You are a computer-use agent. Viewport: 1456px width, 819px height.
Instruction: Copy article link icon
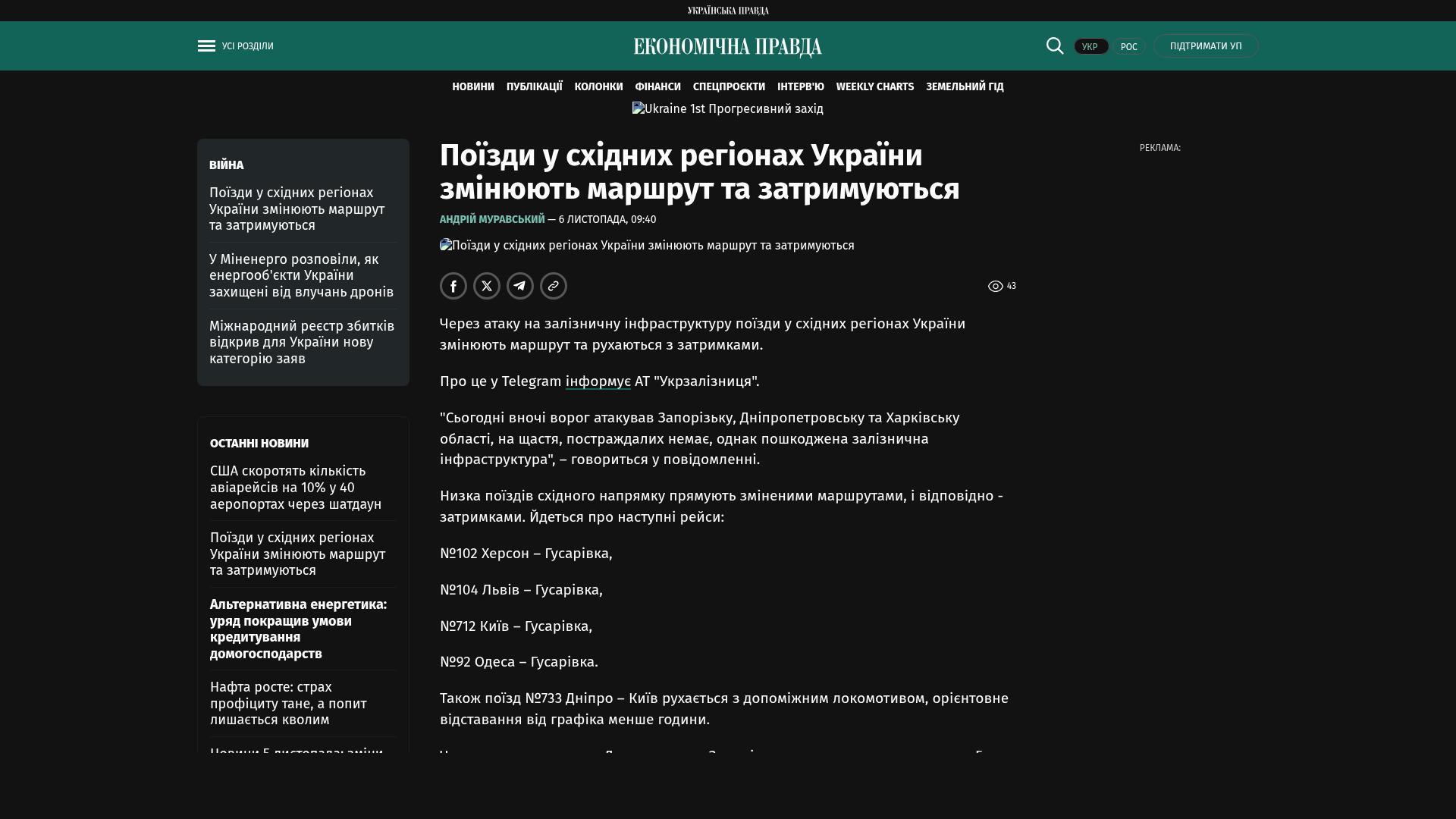(554, 286)
